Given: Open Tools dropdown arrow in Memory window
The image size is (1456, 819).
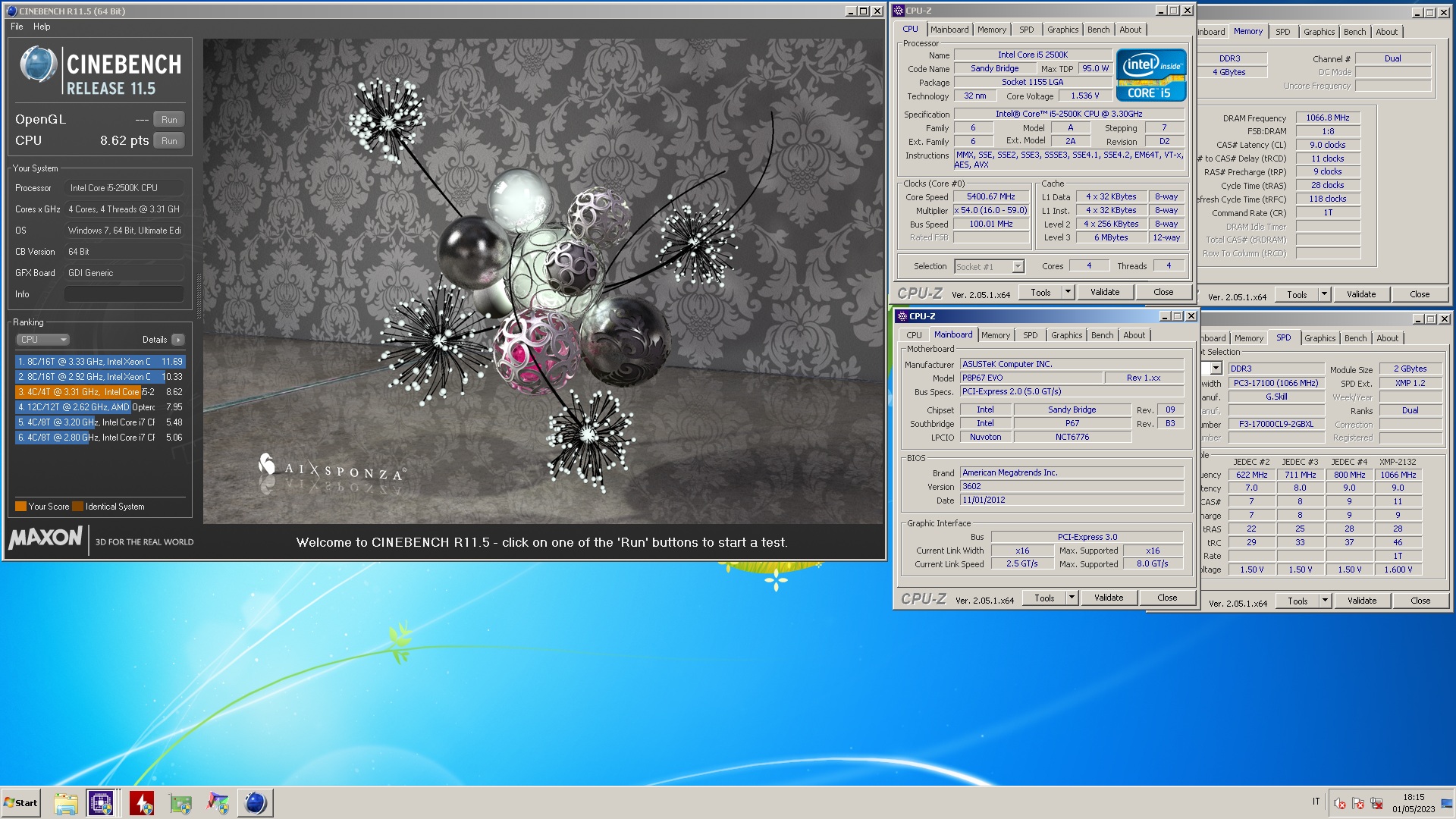Looking at the screenshot, I should 1324,294.
